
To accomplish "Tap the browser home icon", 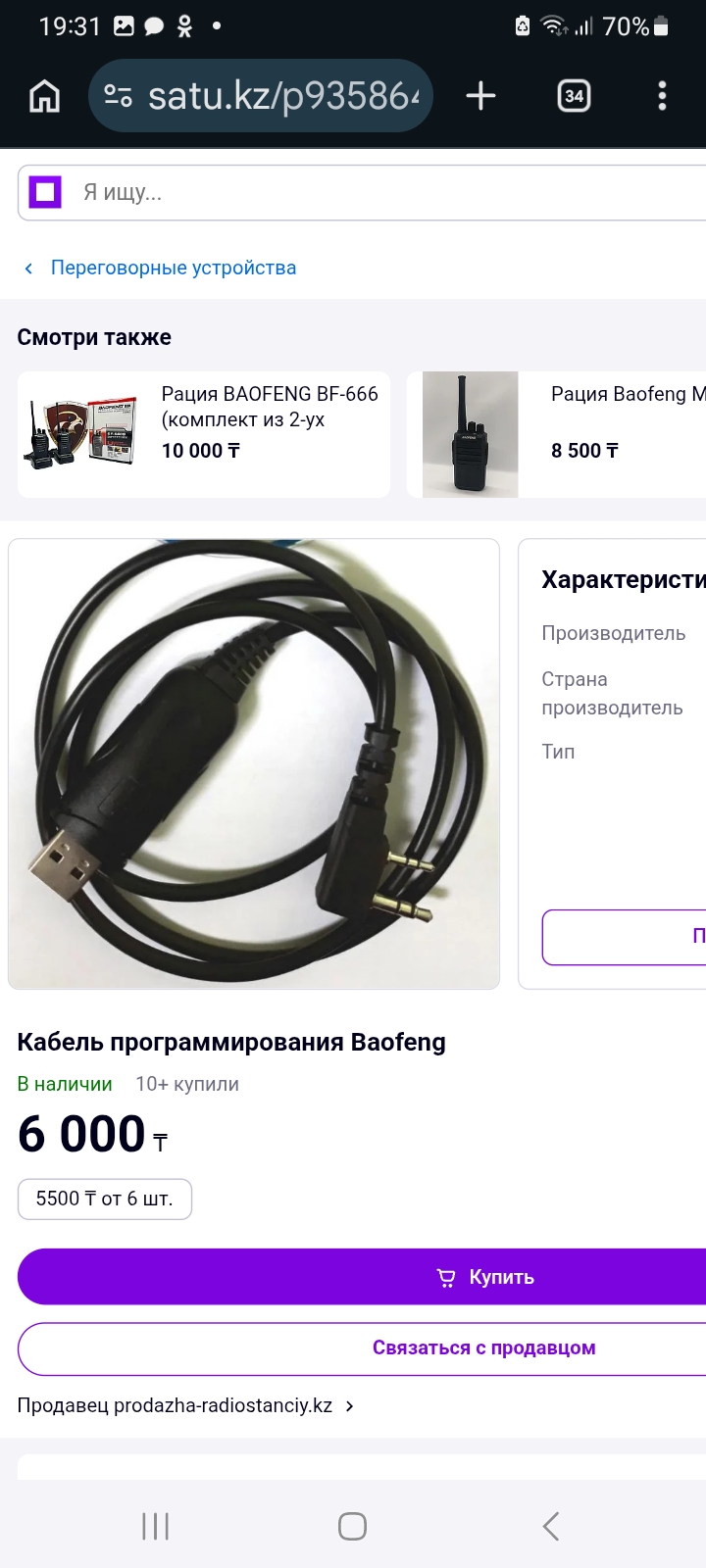I will [45, 96].
